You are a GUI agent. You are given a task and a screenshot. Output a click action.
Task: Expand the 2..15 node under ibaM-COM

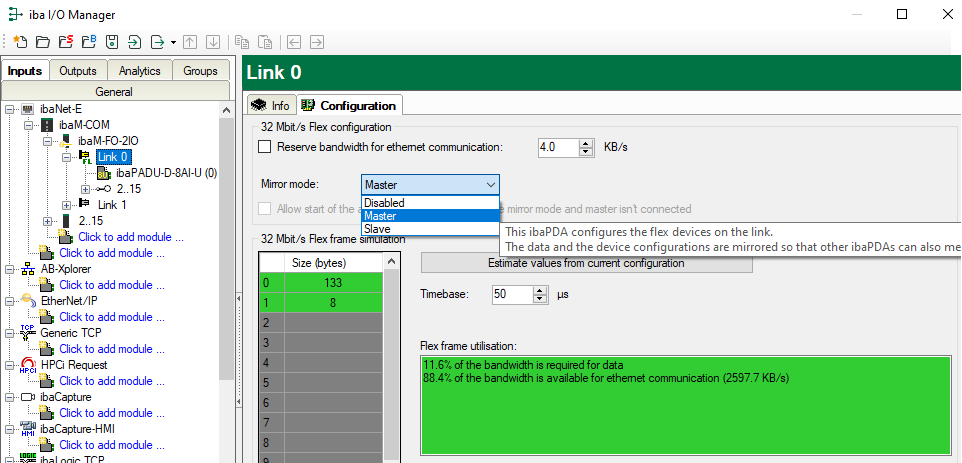click(x=47, y=221)
